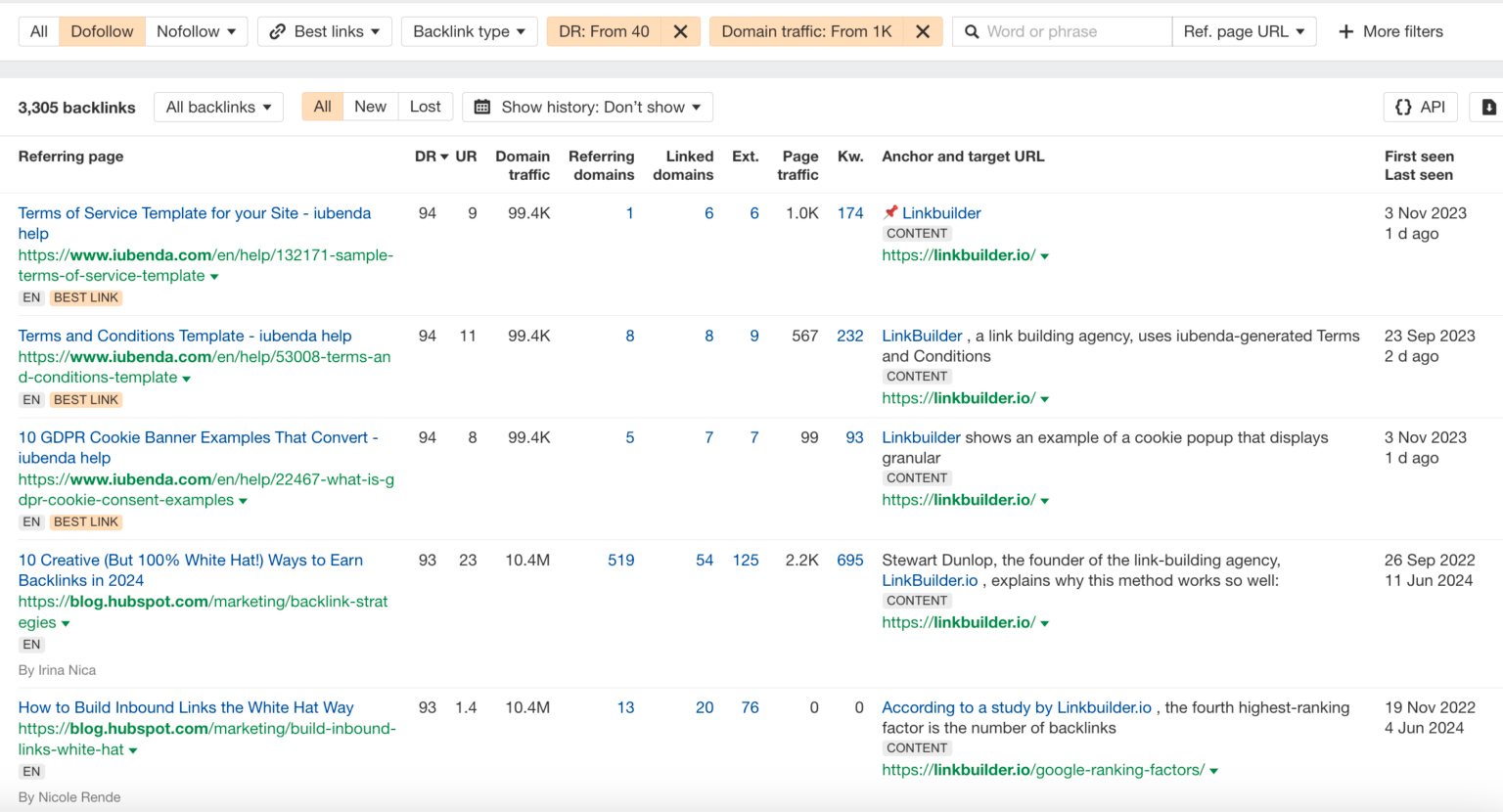Viewport: 1503px width, 812px height.
Task: Click the 174 keywords value
Action: 850,213
